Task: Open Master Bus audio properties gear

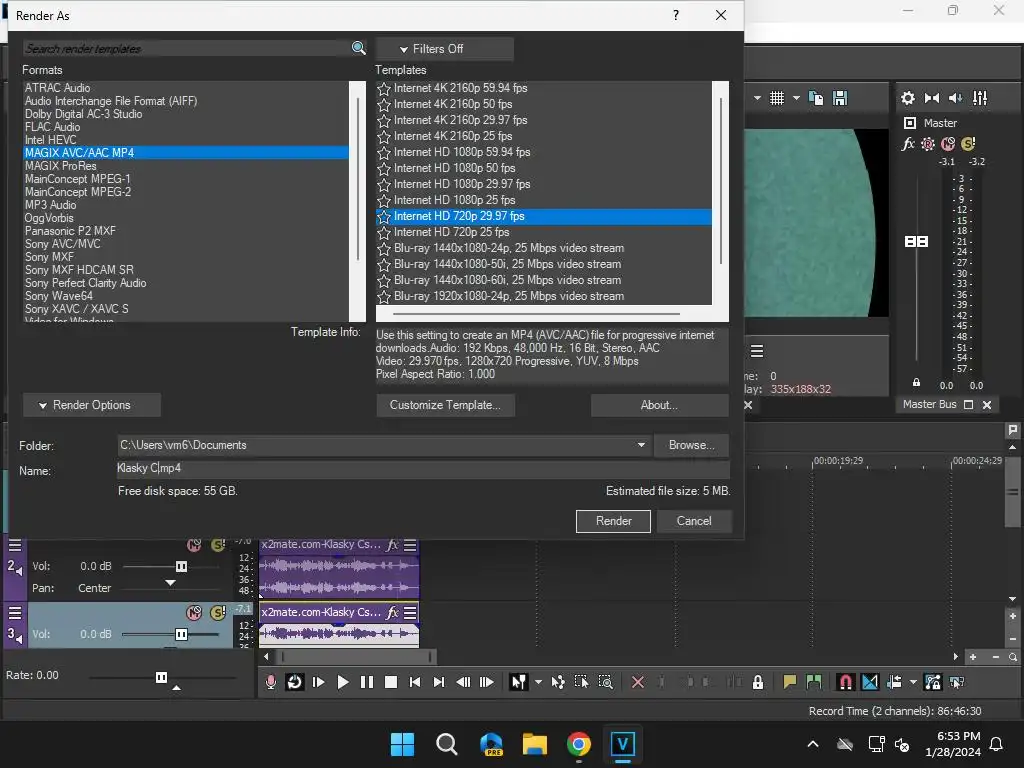Action: pyautogui.click(x=908, y=98)
